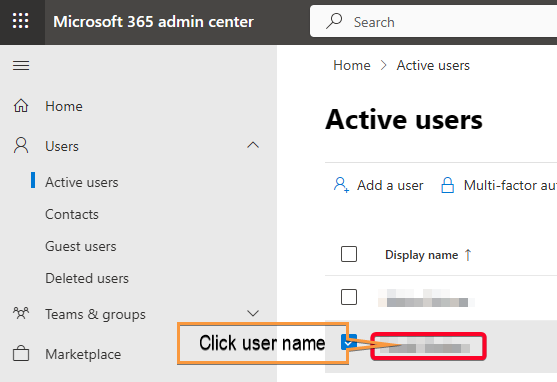Uncheck the selected second user row checkbox
The height and width of the screenshot is (382, 557).
[348, 342]
